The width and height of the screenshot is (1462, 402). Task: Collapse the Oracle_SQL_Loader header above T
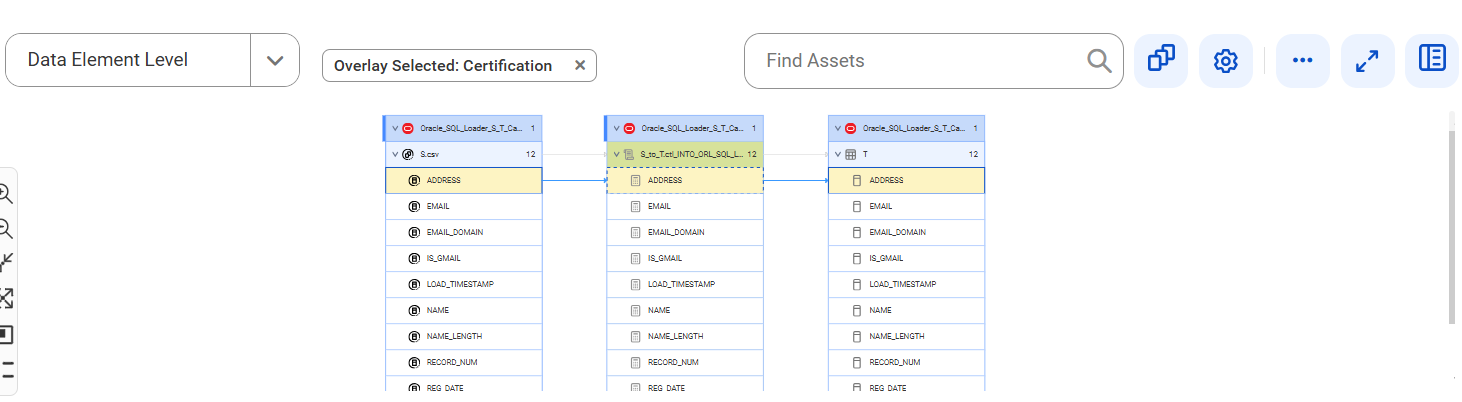click(x=838, y=128)
